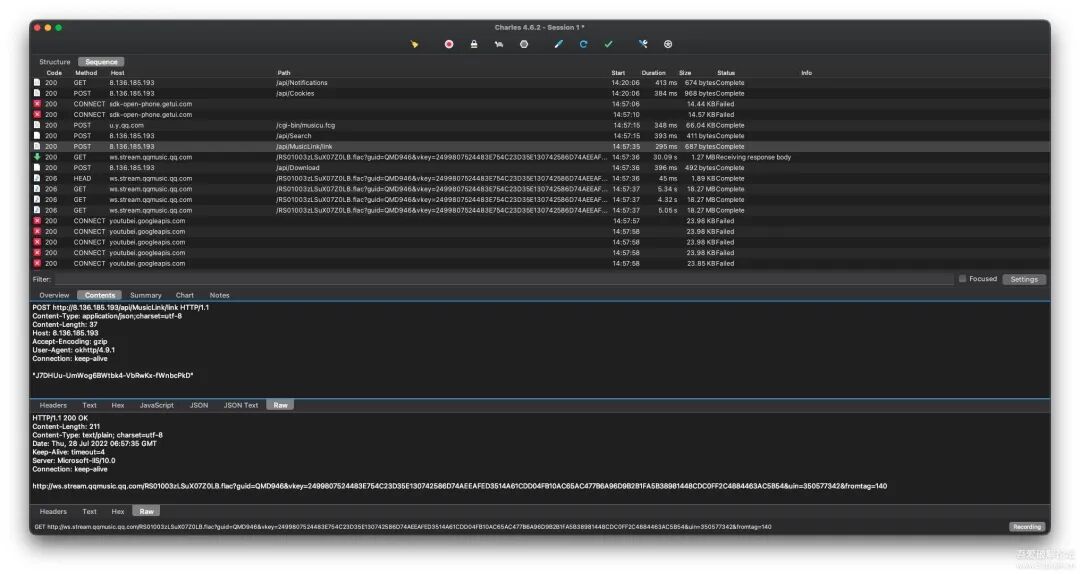Screen dimensions: 1080x574
Task: Switch to Structure view
Action: [54, 62]
